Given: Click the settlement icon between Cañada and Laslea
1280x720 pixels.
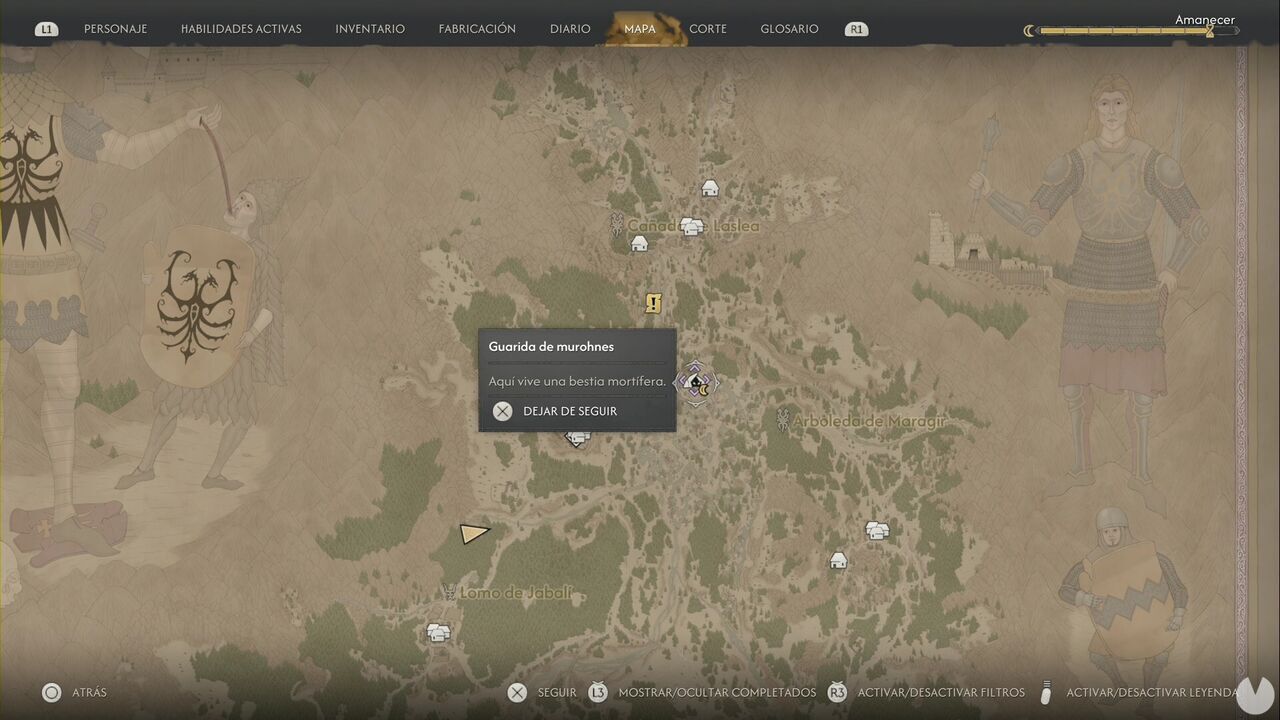Looking at the screenshot, I should (691, 227).
